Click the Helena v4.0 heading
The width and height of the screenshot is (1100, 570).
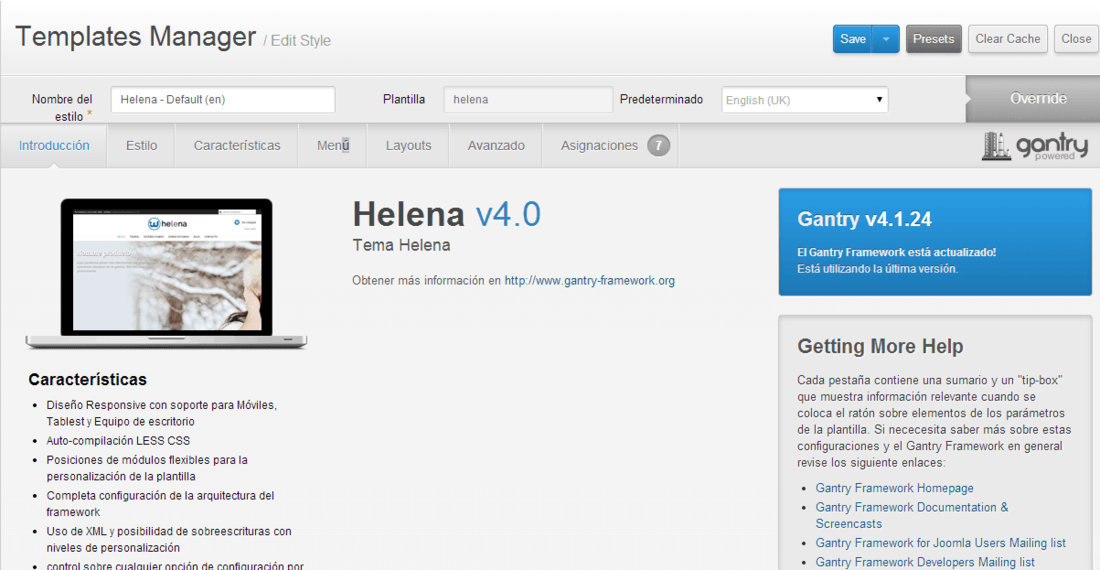coord(447,214)
